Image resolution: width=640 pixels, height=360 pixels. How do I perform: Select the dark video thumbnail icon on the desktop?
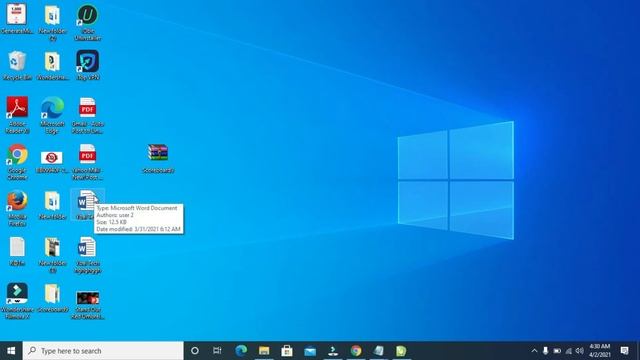(87, 298)
